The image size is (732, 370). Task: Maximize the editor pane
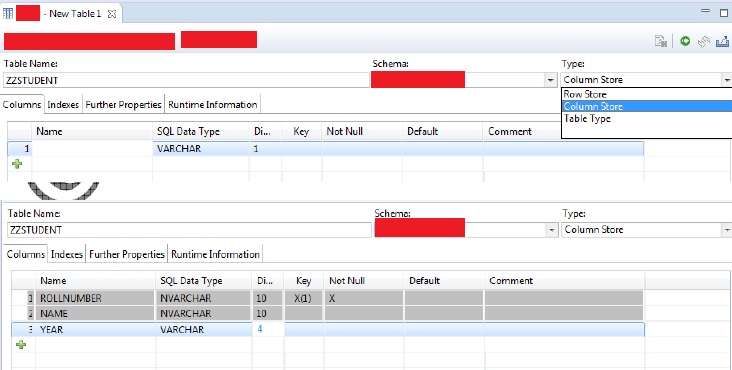point(724,13)
